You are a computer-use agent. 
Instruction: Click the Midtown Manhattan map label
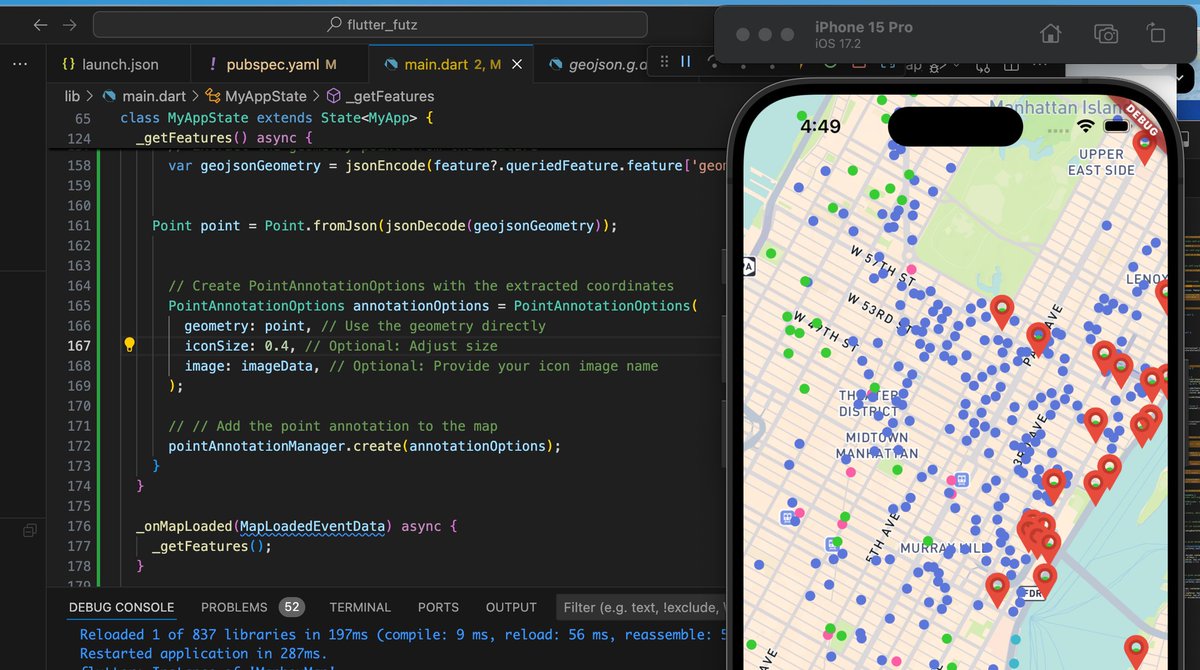(x=877, y=445)
